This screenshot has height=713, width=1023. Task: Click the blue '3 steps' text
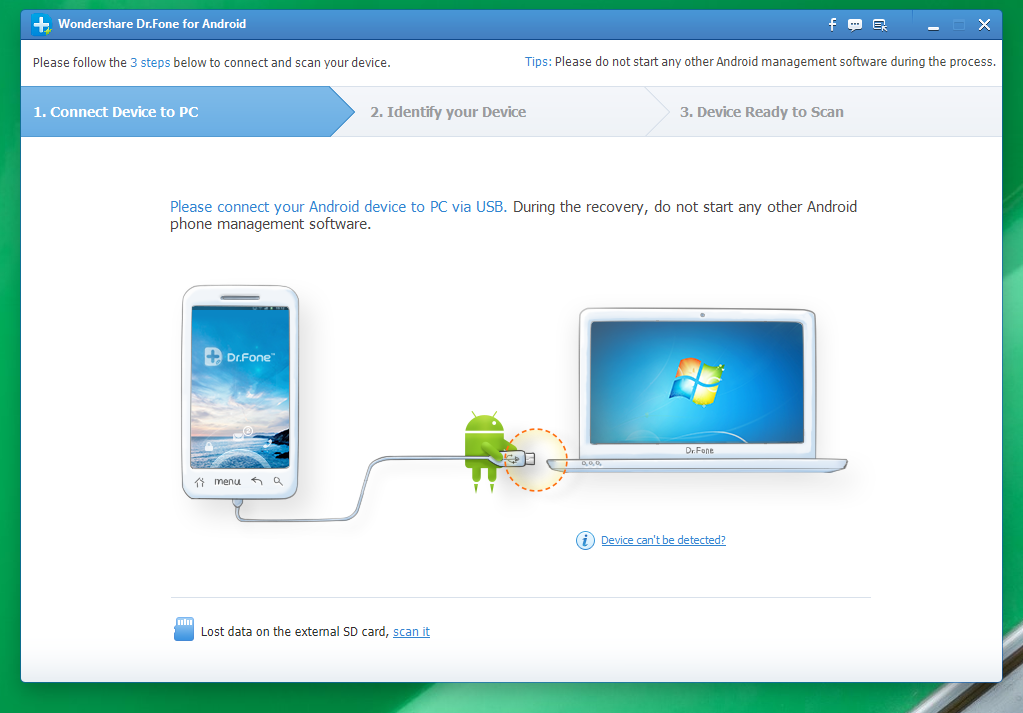coord(150,63)
